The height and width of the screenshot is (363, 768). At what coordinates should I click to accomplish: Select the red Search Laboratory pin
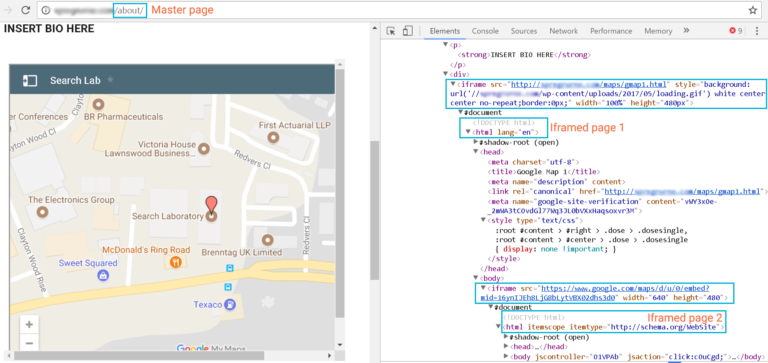[x=211, y=206]
